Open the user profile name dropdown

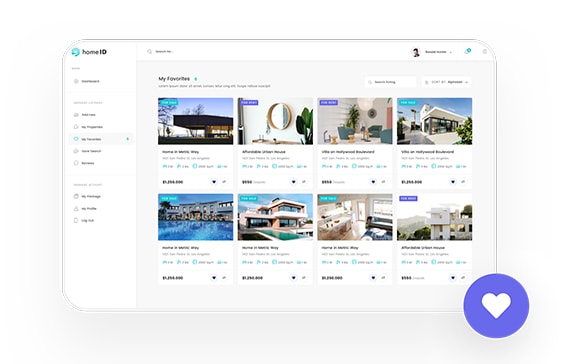[438, 52]
